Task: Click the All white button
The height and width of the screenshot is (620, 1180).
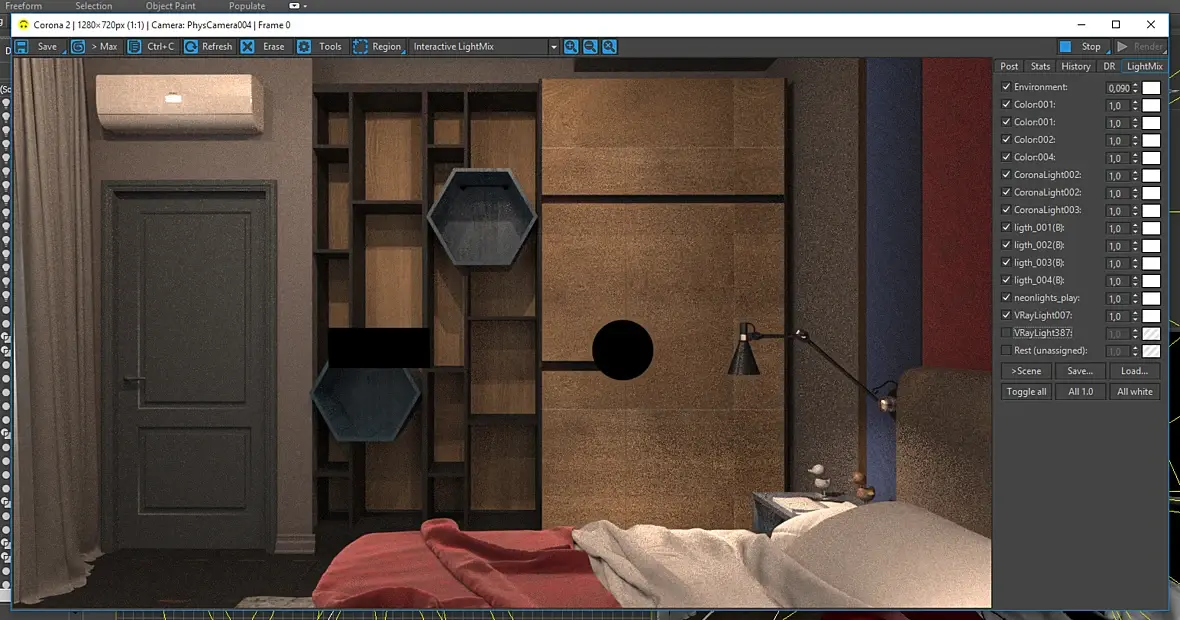Action: pyautogui.click(x=1134, y=391)
